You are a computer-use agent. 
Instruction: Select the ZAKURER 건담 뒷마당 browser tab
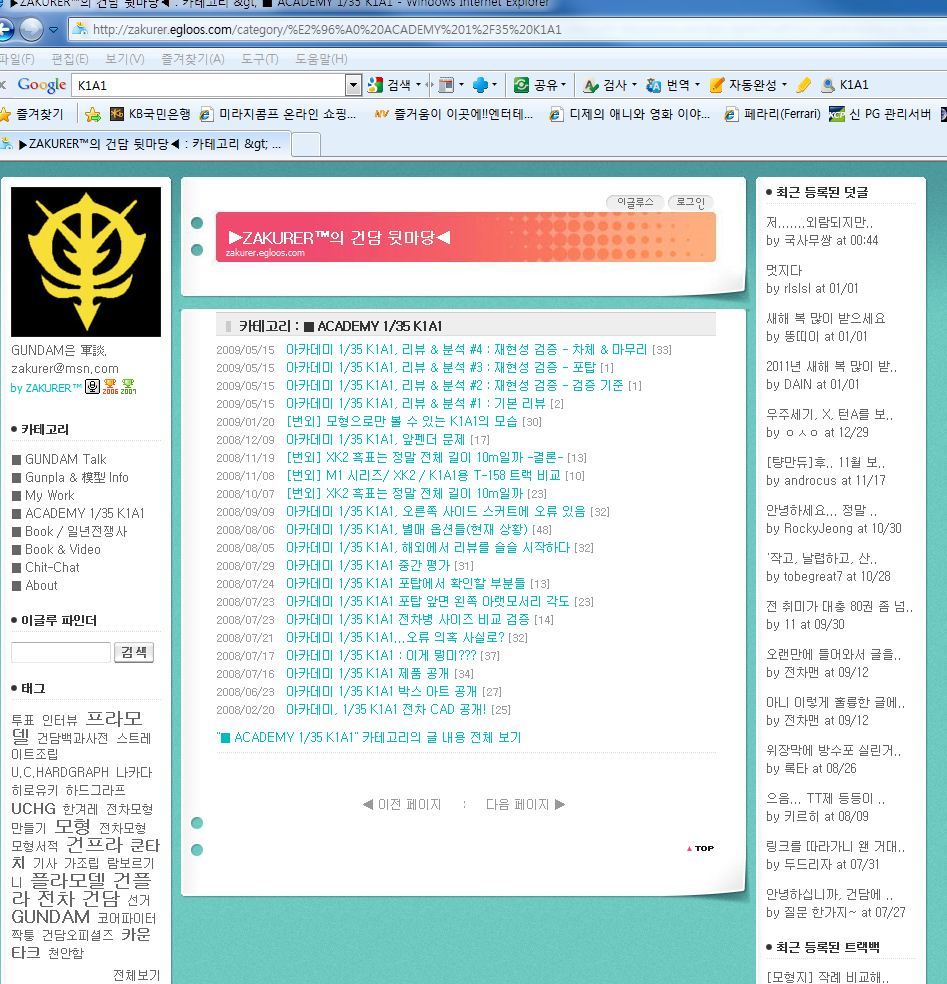[145, 144]
